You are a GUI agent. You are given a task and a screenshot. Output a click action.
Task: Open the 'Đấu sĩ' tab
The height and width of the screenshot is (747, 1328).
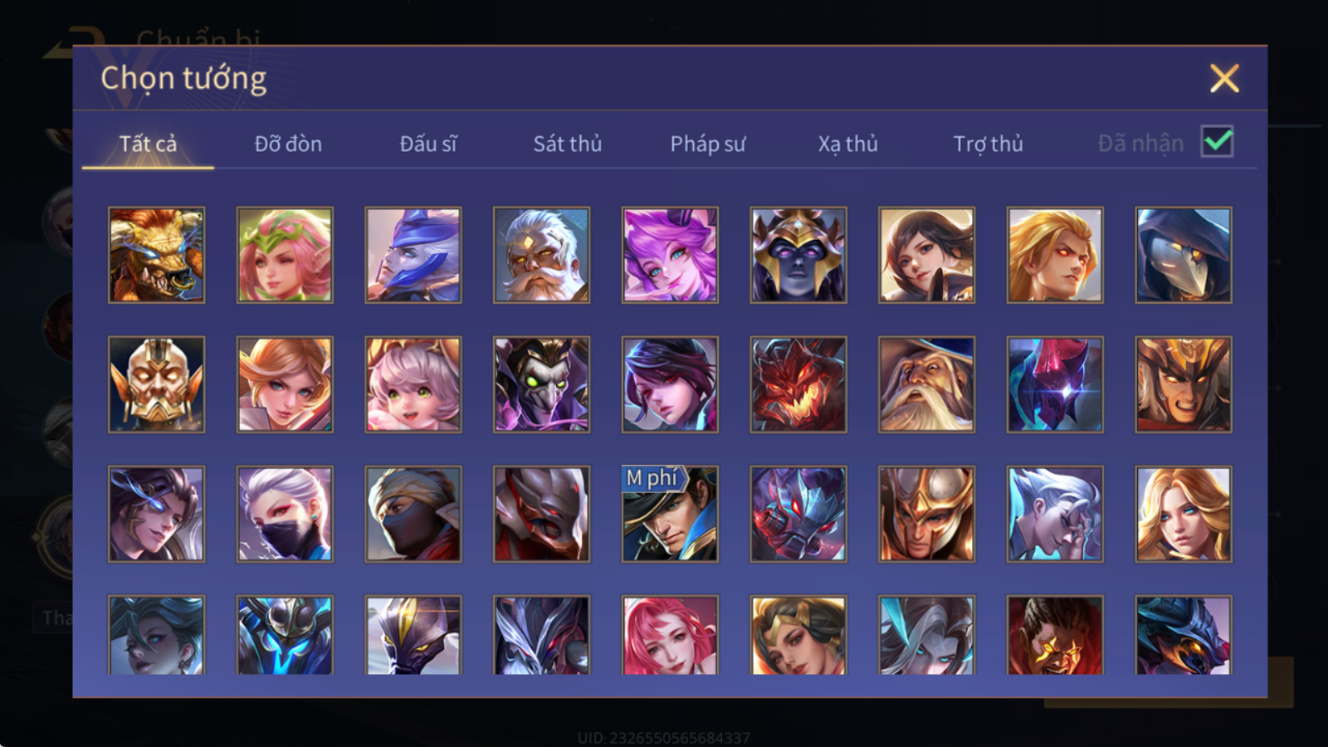[x=428, y=144]
